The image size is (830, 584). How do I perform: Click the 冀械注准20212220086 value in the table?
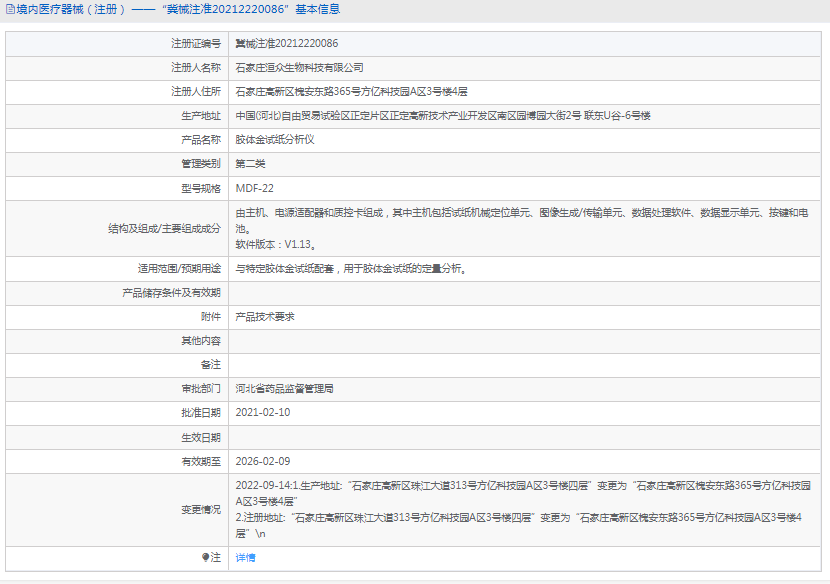tap(286, 43)
